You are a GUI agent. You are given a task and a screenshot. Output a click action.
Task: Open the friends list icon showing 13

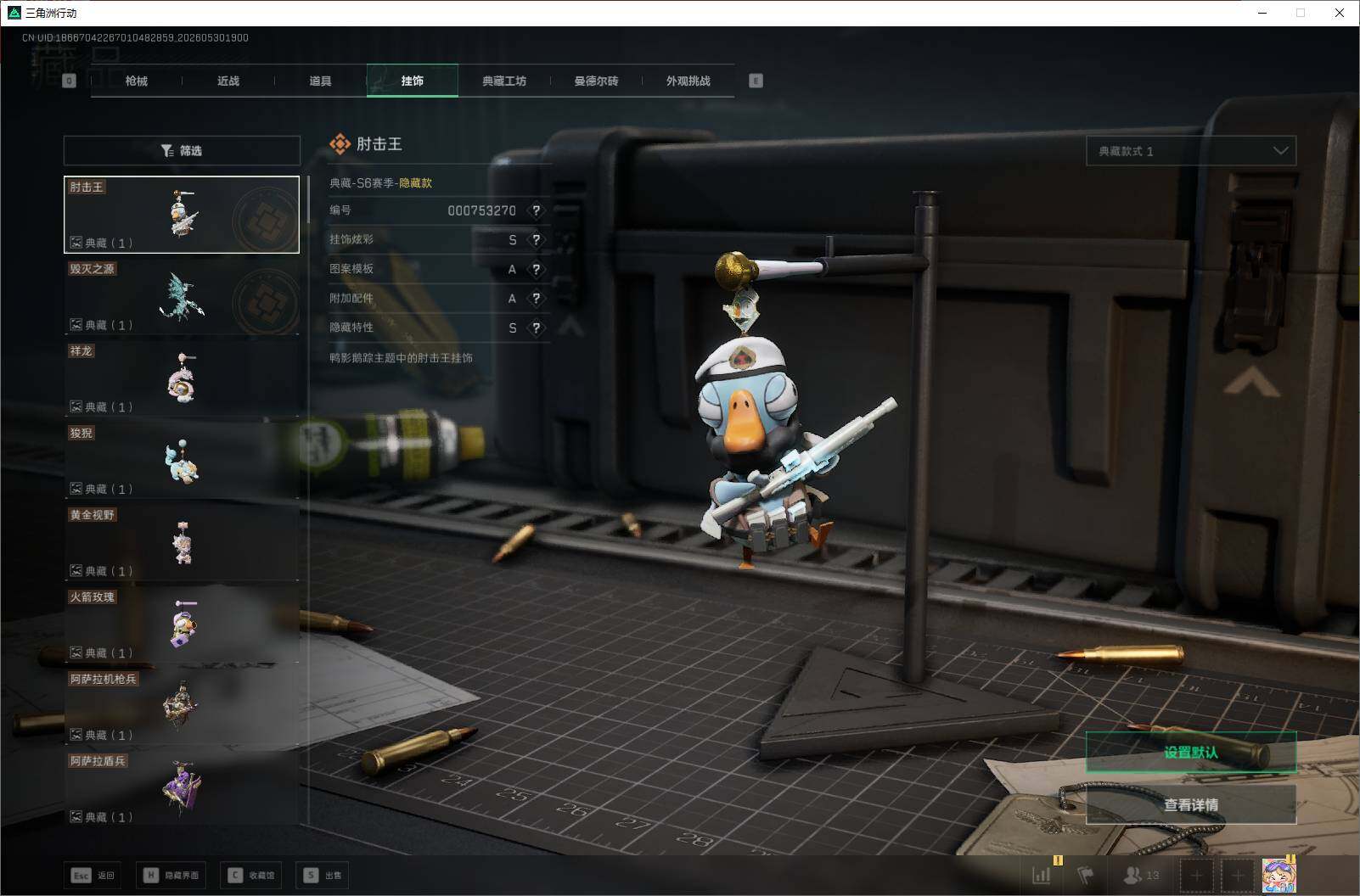click(1141, 875)
